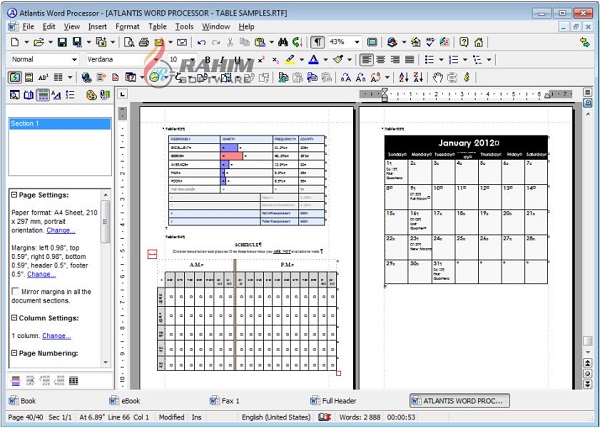The image size is (600, 428).
Task: Click the New document icon
Action: tap(15, 42)
